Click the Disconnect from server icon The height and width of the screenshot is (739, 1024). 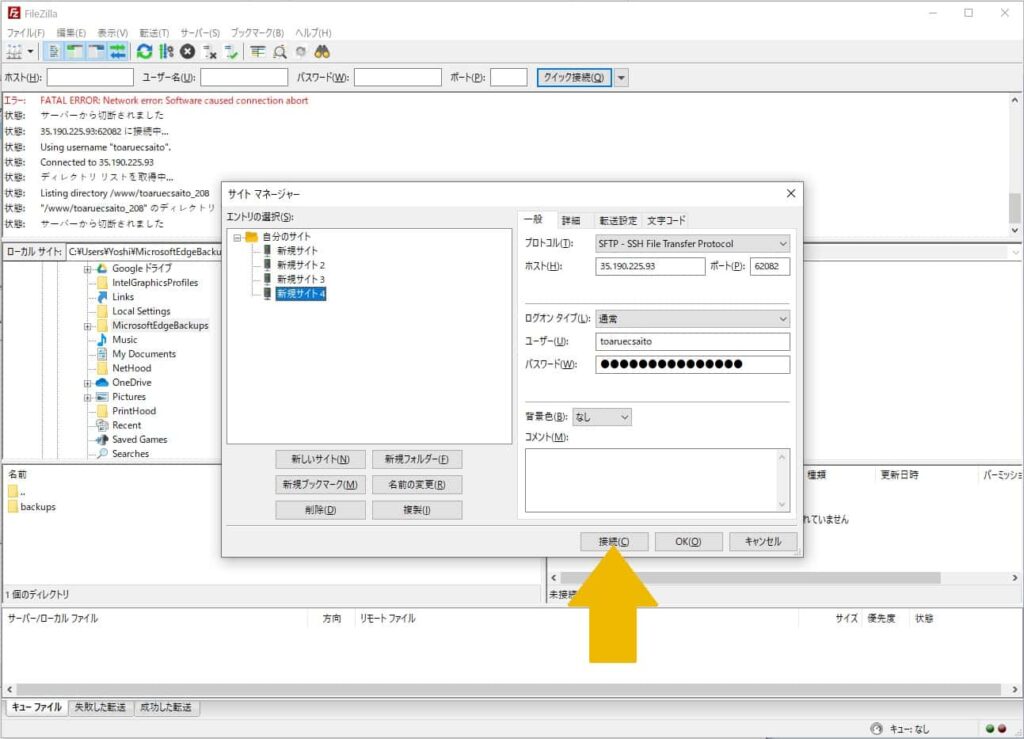pos(211,51)
